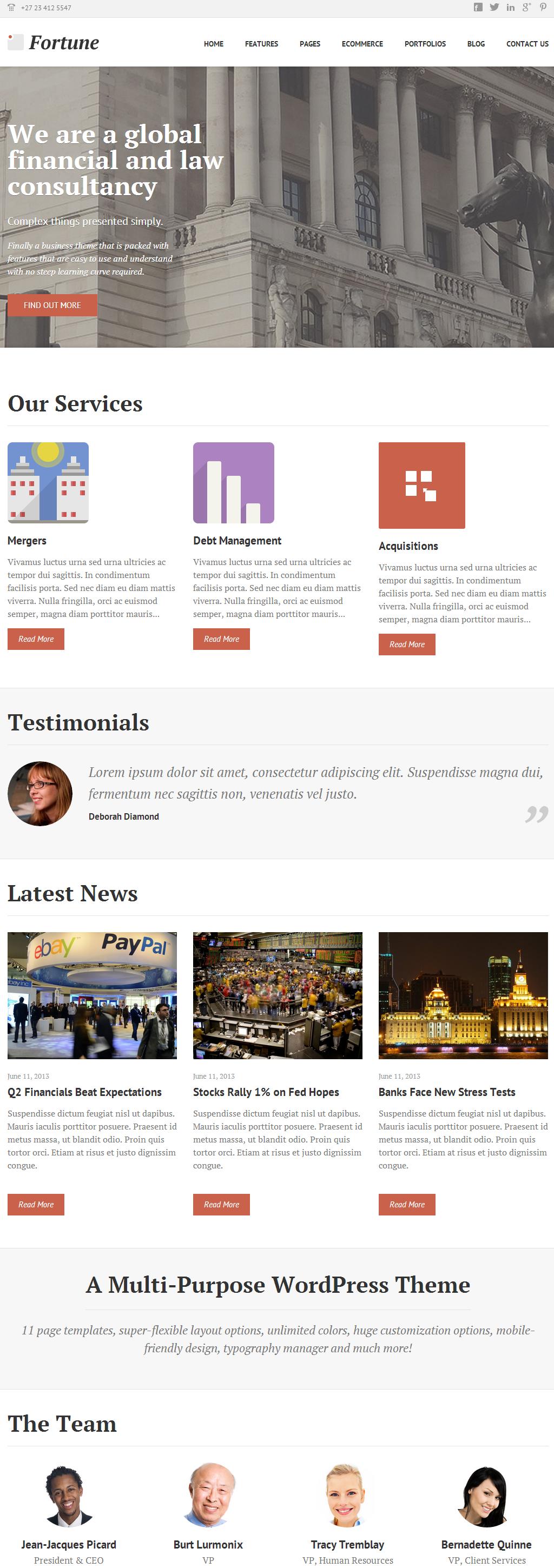The width and height of the screenshot is (554, 1568).
Task: Expand the Ecommerce navigation menu
Action: point(362,44)
